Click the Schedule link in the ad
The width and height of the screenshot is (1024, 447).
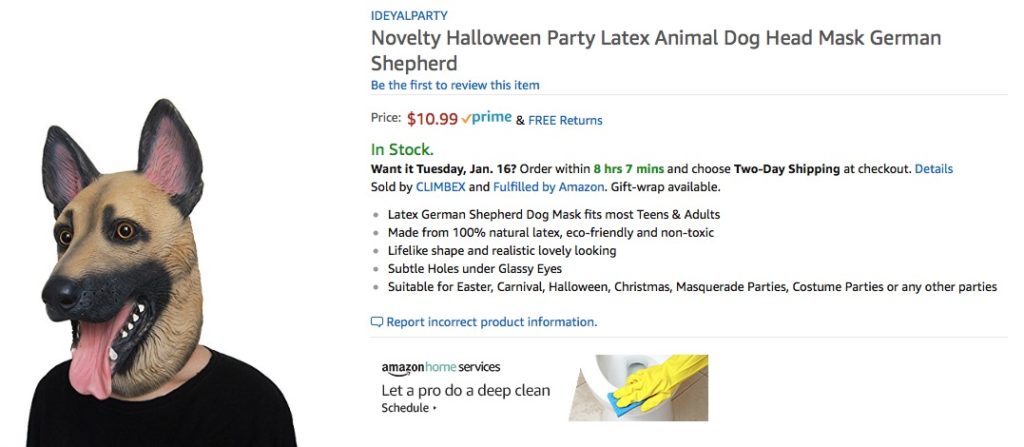pos(408,408)
